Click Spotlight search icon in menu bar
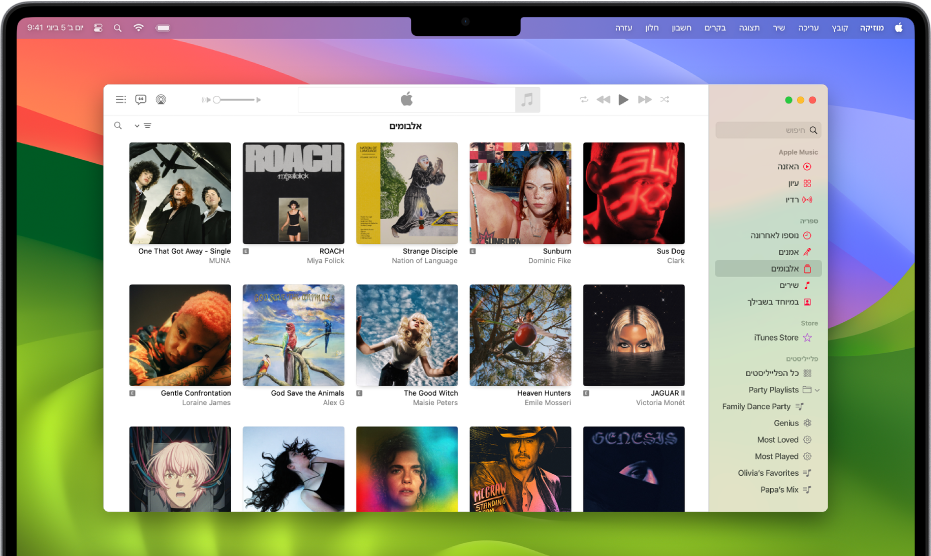Viewport: 931px width, 556px height. [118, 28]
